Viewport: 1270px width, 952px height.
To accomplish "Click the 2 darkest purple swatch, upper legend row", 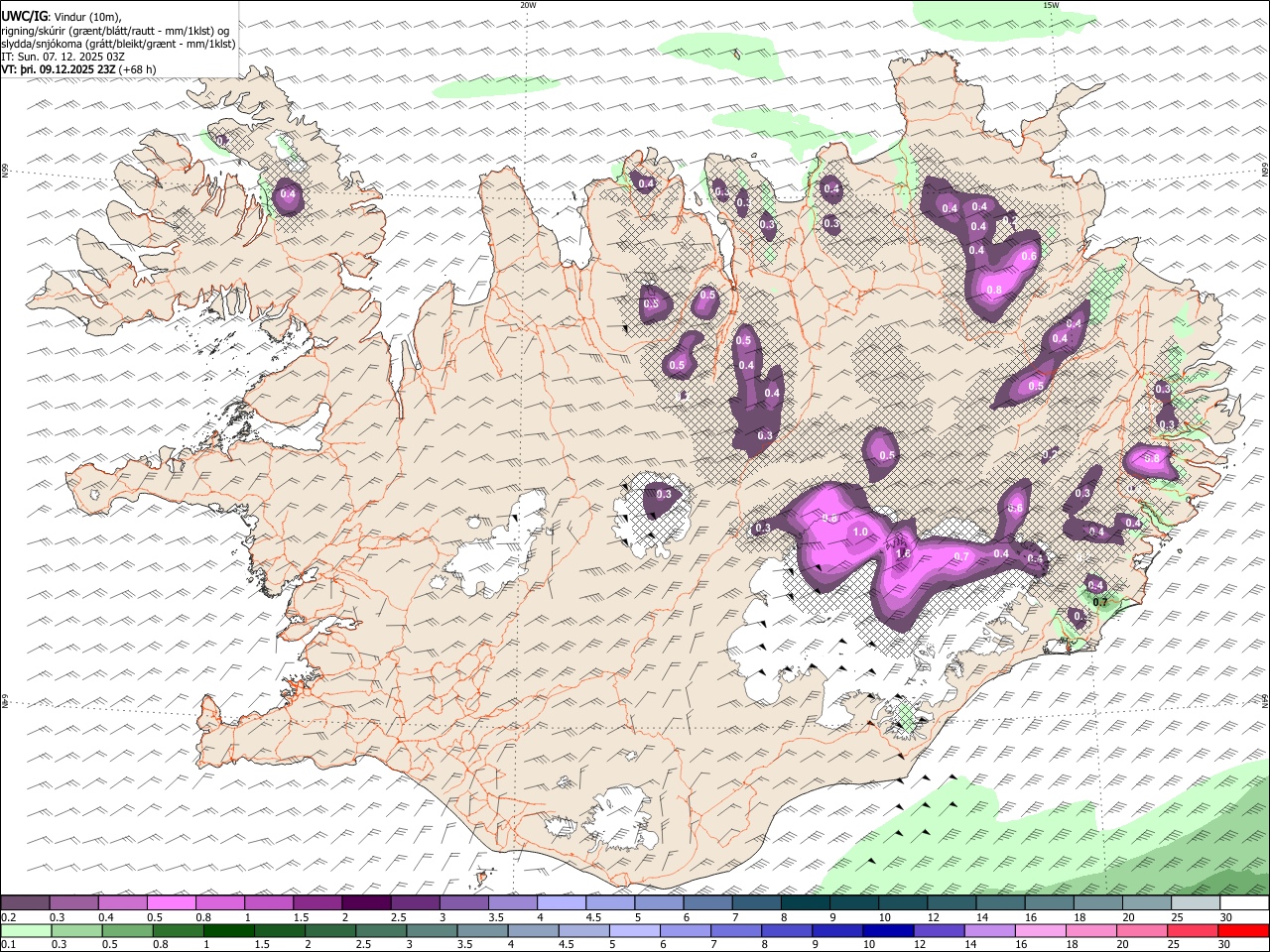I will 366,903.
